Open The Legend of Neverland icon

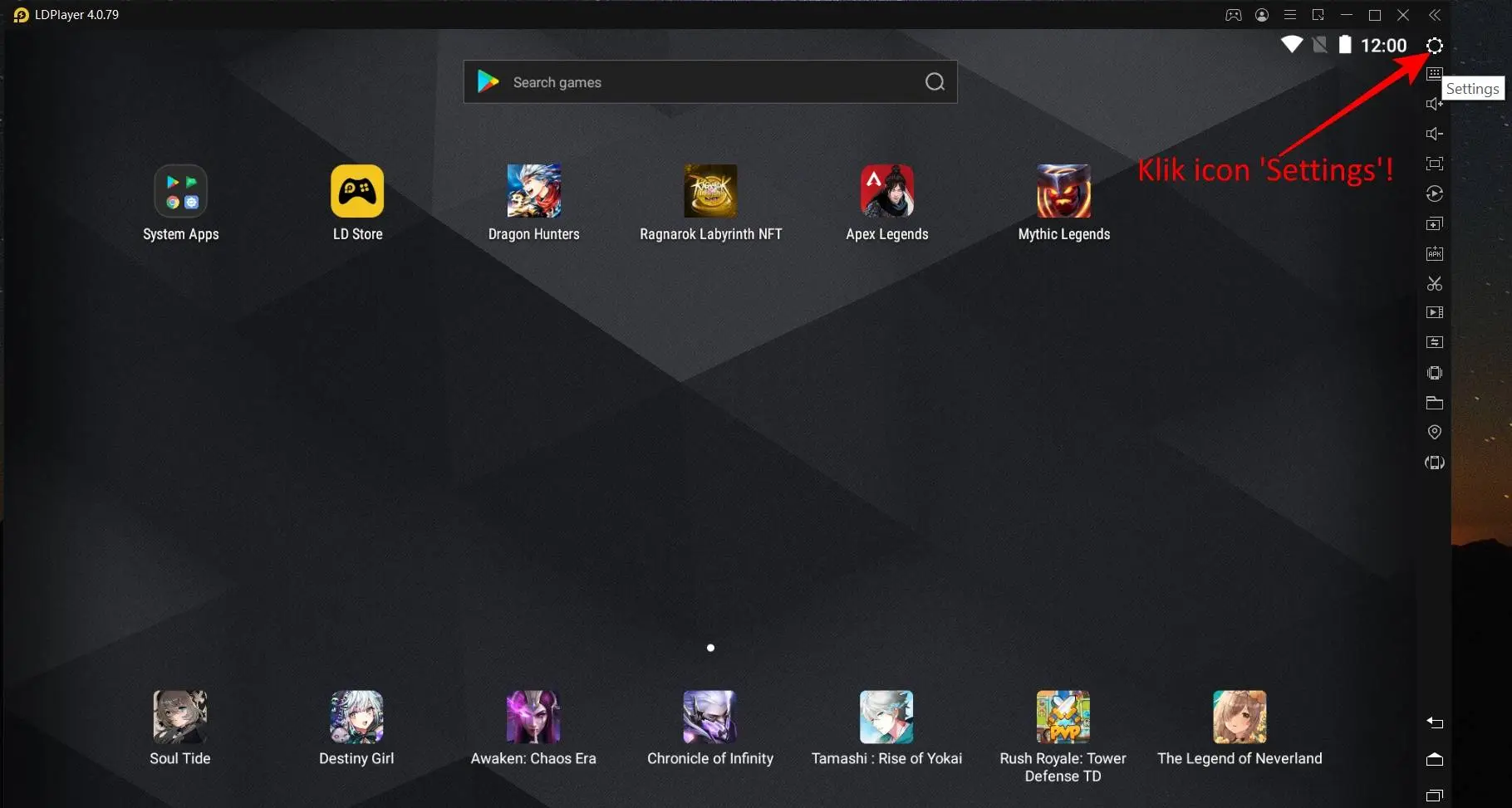pos(1240,717)
